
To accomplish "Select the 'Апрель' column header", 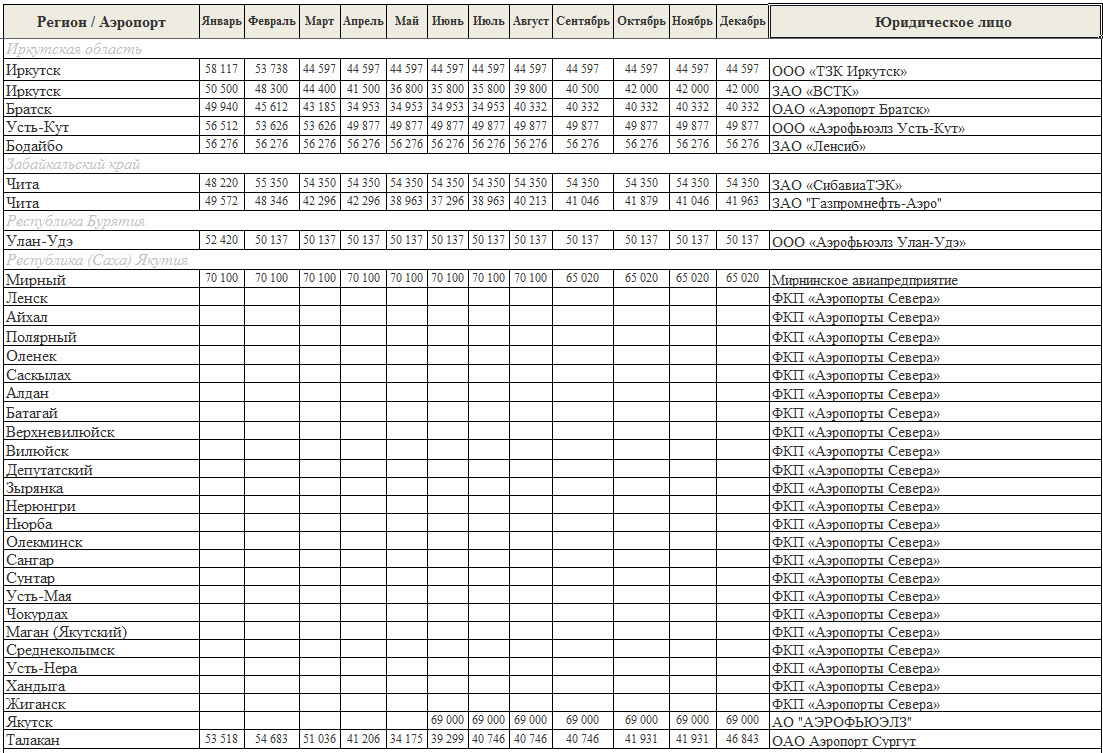I will click(x=363, y=22).
